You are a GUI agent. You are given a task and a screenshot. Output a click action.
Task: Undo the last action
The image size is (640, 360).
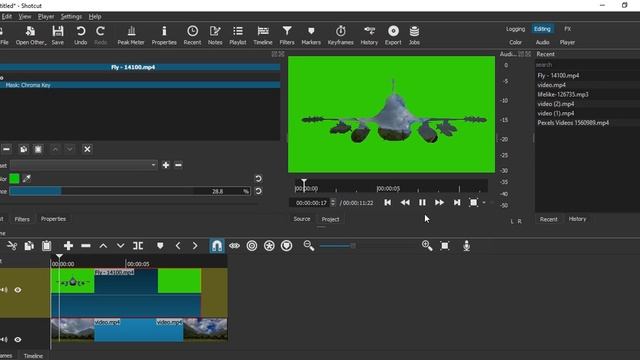[80, 35]
